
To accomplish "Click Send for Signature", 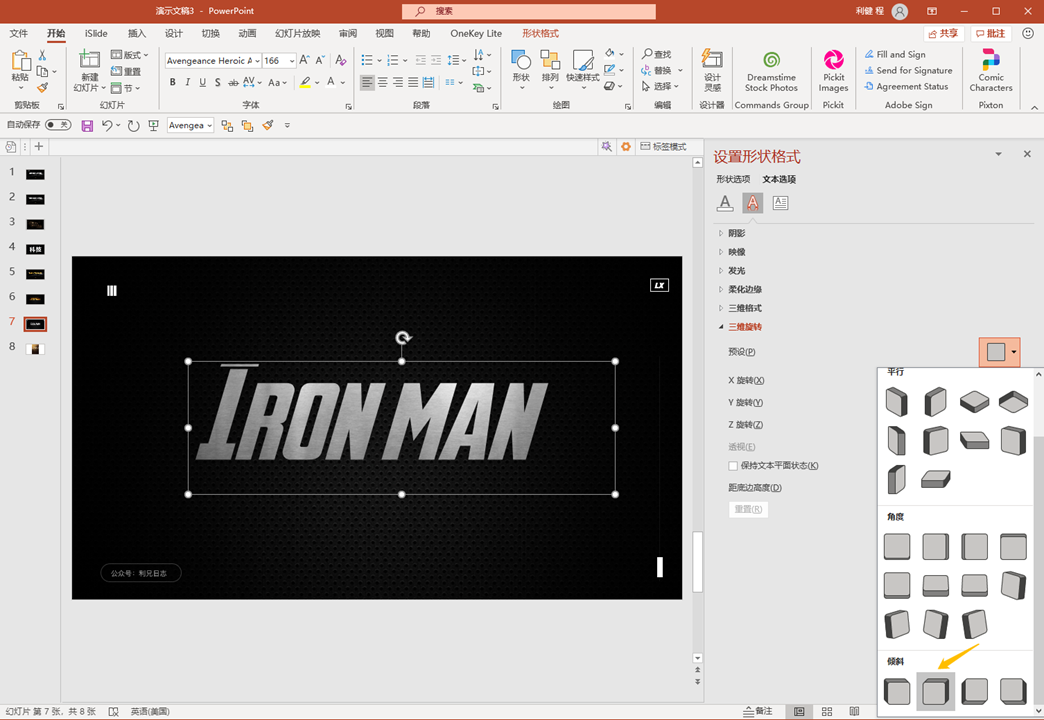I will pyautogui.click(x=908, y=71).
